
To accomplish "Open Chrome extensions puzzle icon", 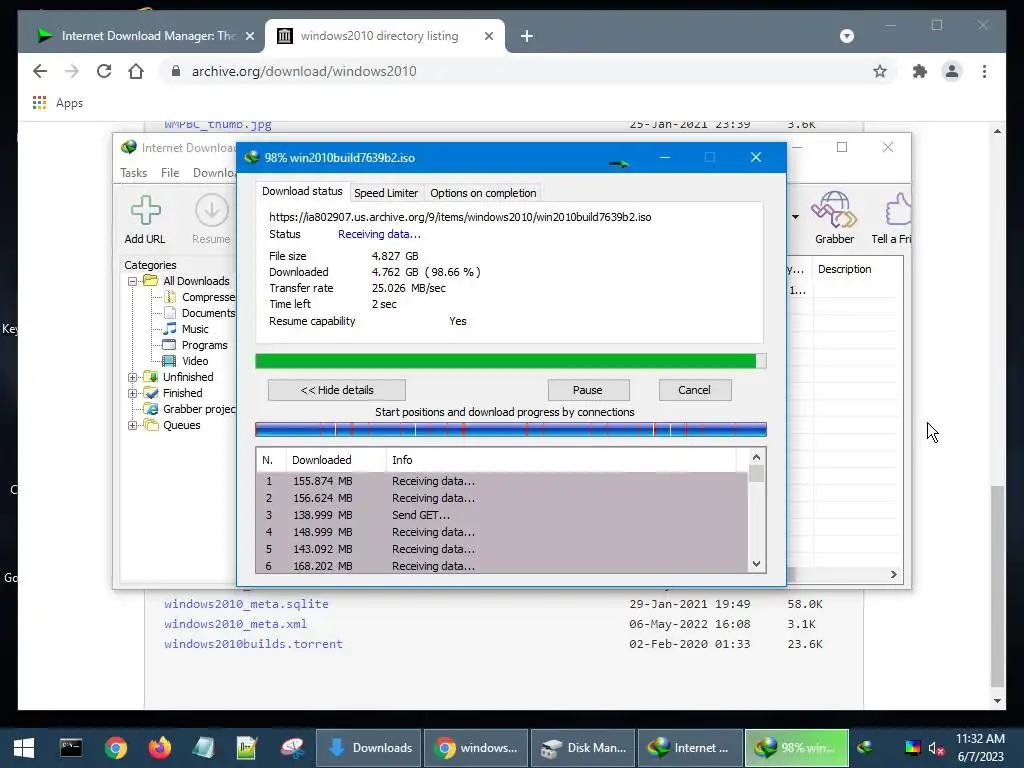I will point(920,71).
